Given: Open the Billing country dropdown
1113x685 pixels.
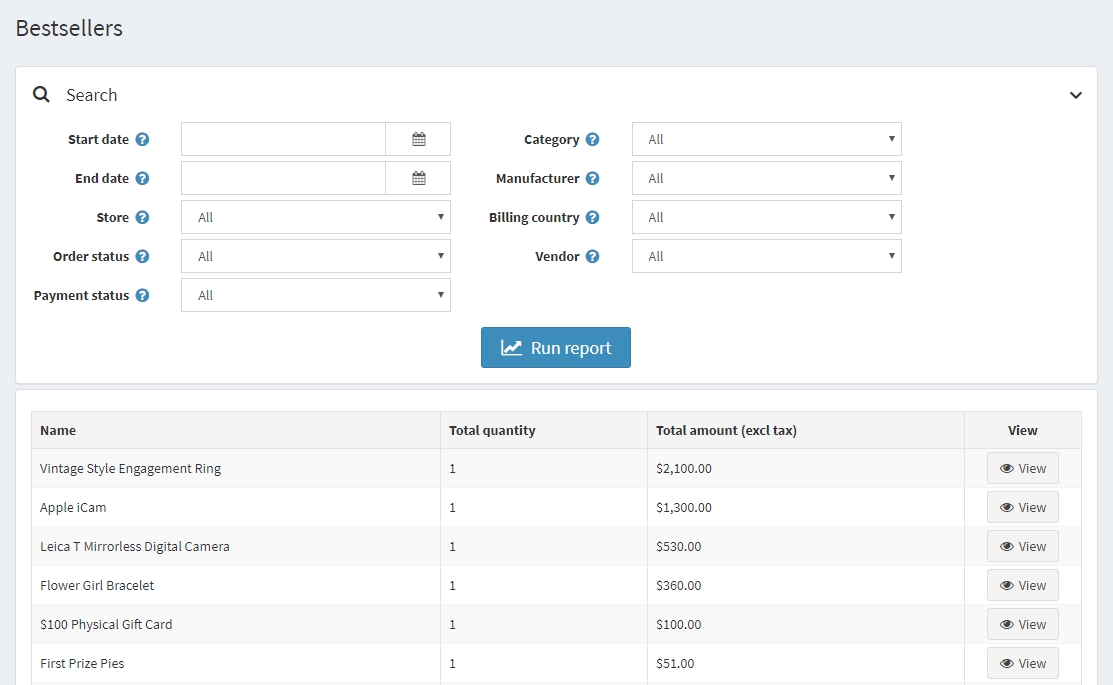Looking at the screenshot, I should pyautogui.click(x=766, y=217).
